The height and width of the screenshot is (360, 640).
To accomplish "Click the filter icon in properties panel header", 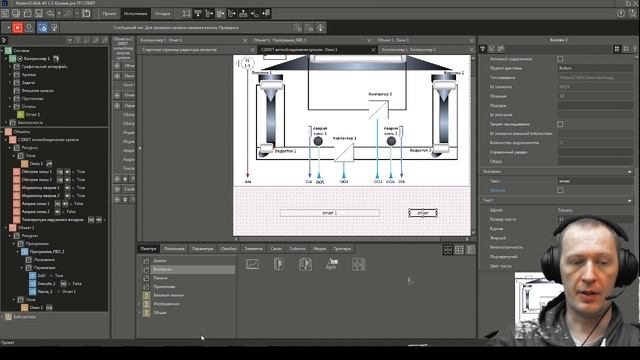I will [x=482, y=49].
